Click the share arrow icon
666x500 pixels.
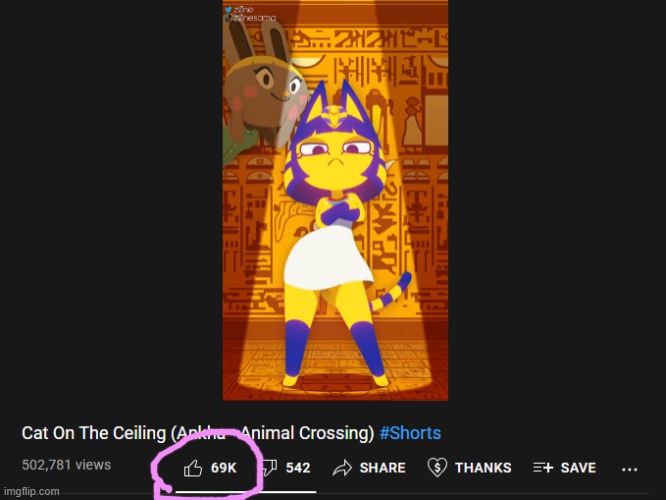342,468
